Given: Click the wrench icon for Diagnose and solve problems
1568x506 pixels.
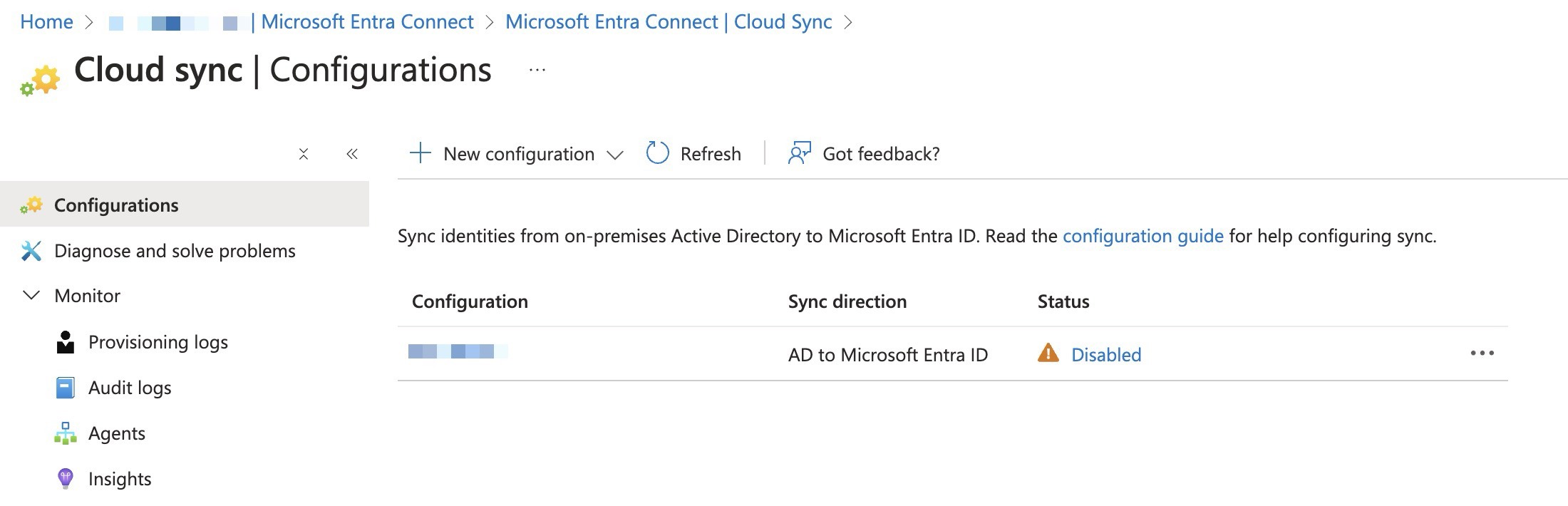Looking at the screenshot, I should pyautogui.click(x=31, y=251).
